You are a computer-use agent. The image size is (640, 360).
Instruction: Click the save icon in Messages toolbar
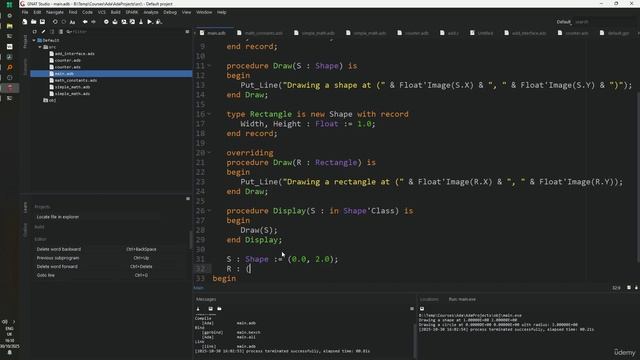(x=211, y=309)
